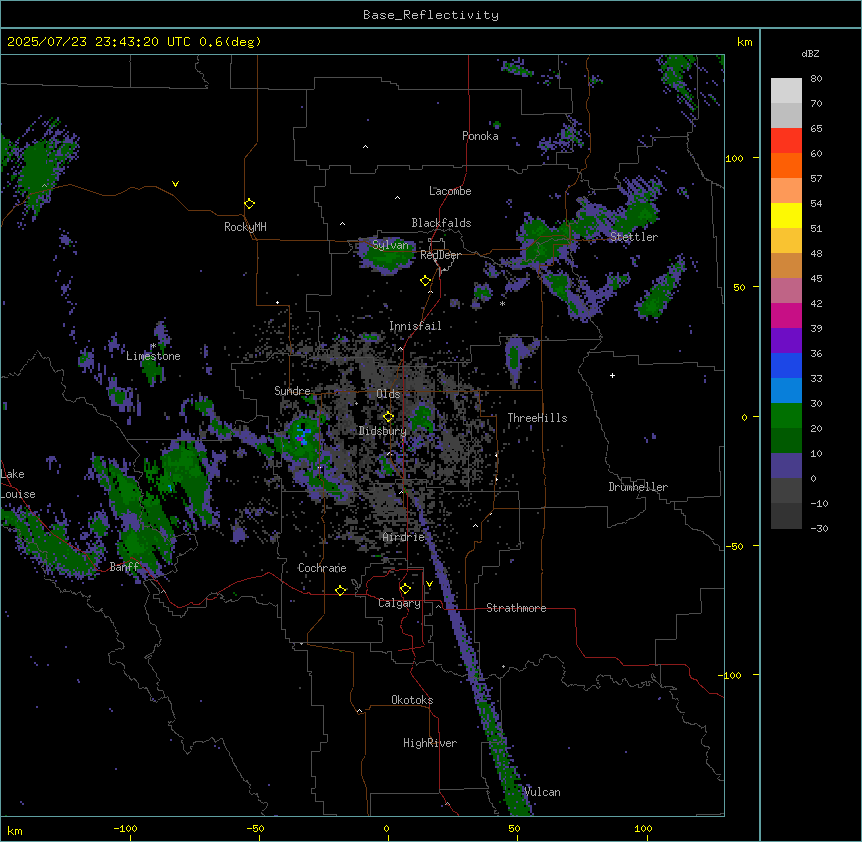Click the ThreeHills label

[537, 418]
